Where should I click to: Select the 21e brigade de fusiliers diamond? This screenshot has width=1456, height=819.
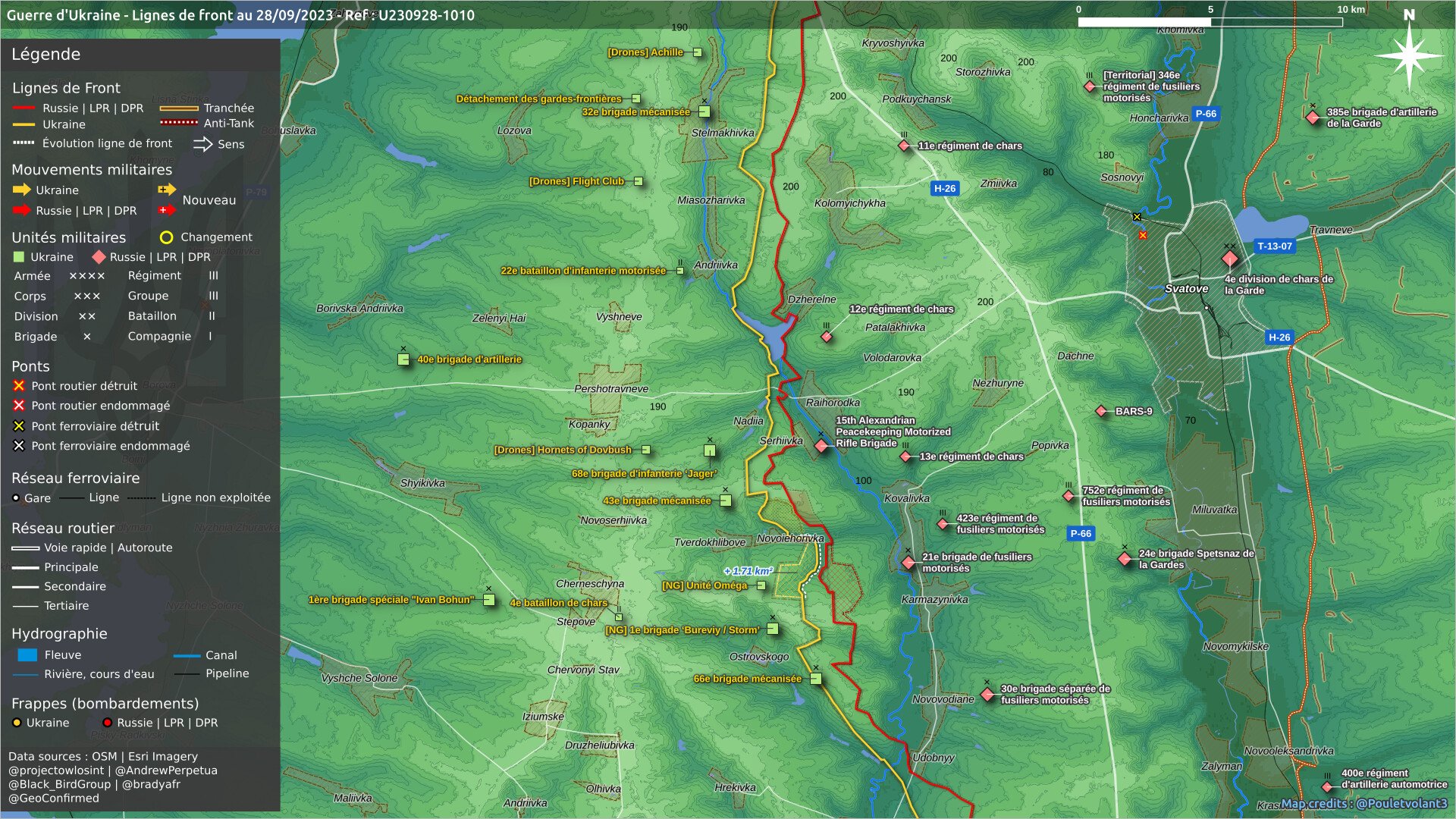tap(908, 563)
